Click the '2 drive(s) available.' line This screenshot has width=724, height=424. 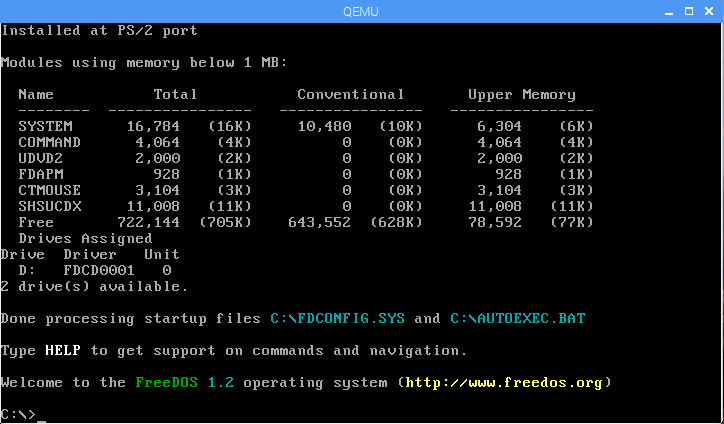(x=95, y=287)
